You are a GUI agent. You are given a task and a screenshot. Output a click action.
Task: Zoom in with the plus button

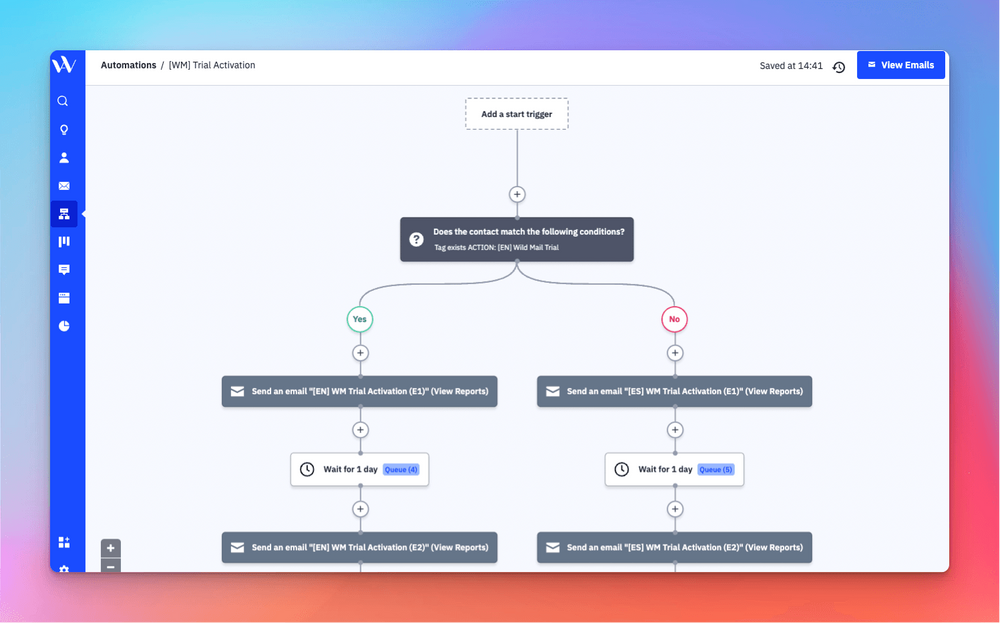110,547
